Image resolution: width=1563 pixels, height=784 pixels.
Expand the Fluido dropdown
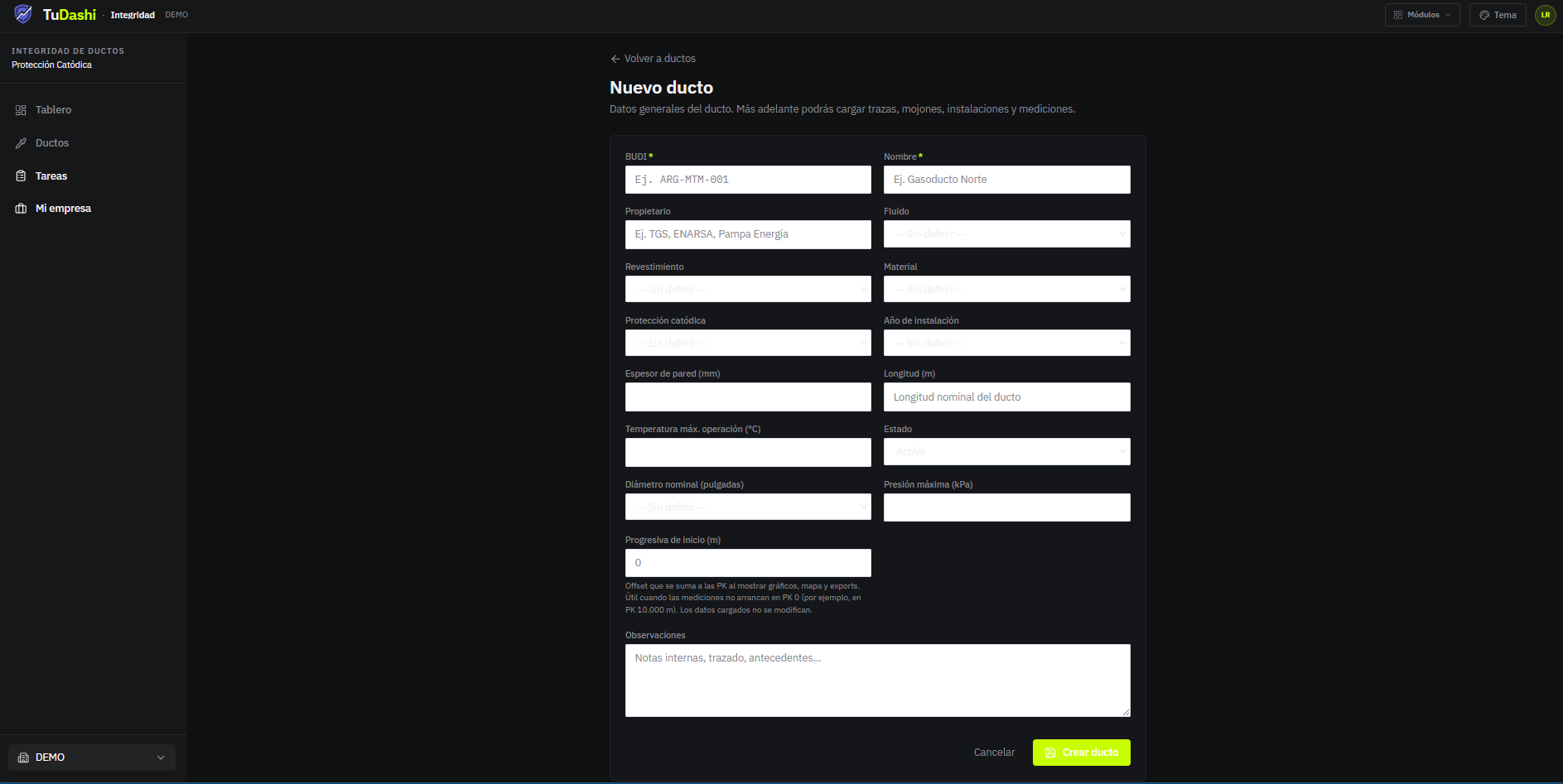click(1006, 234)
